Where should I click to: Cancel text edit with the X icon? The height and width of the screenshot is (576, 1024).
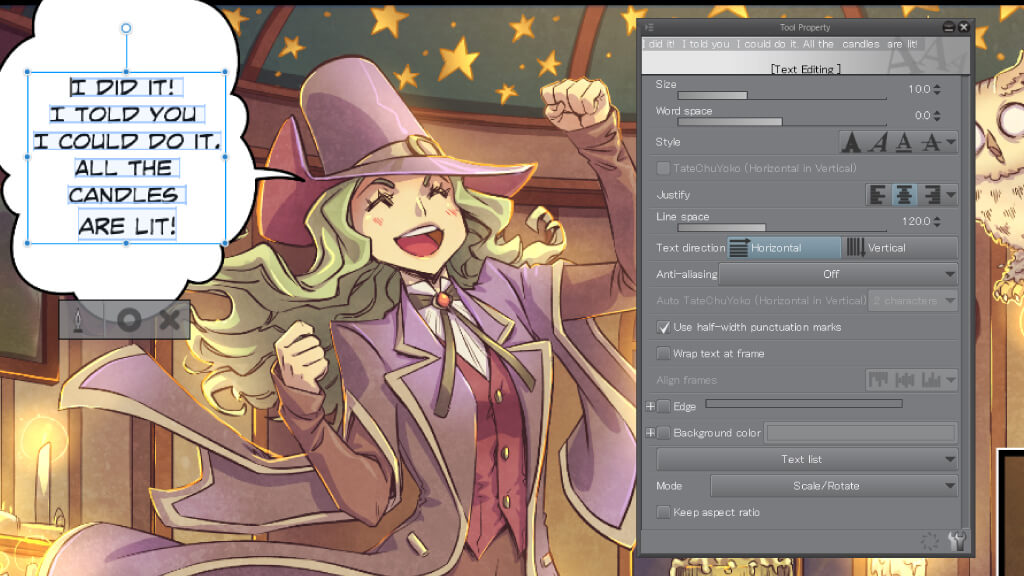tap(171, 320)
